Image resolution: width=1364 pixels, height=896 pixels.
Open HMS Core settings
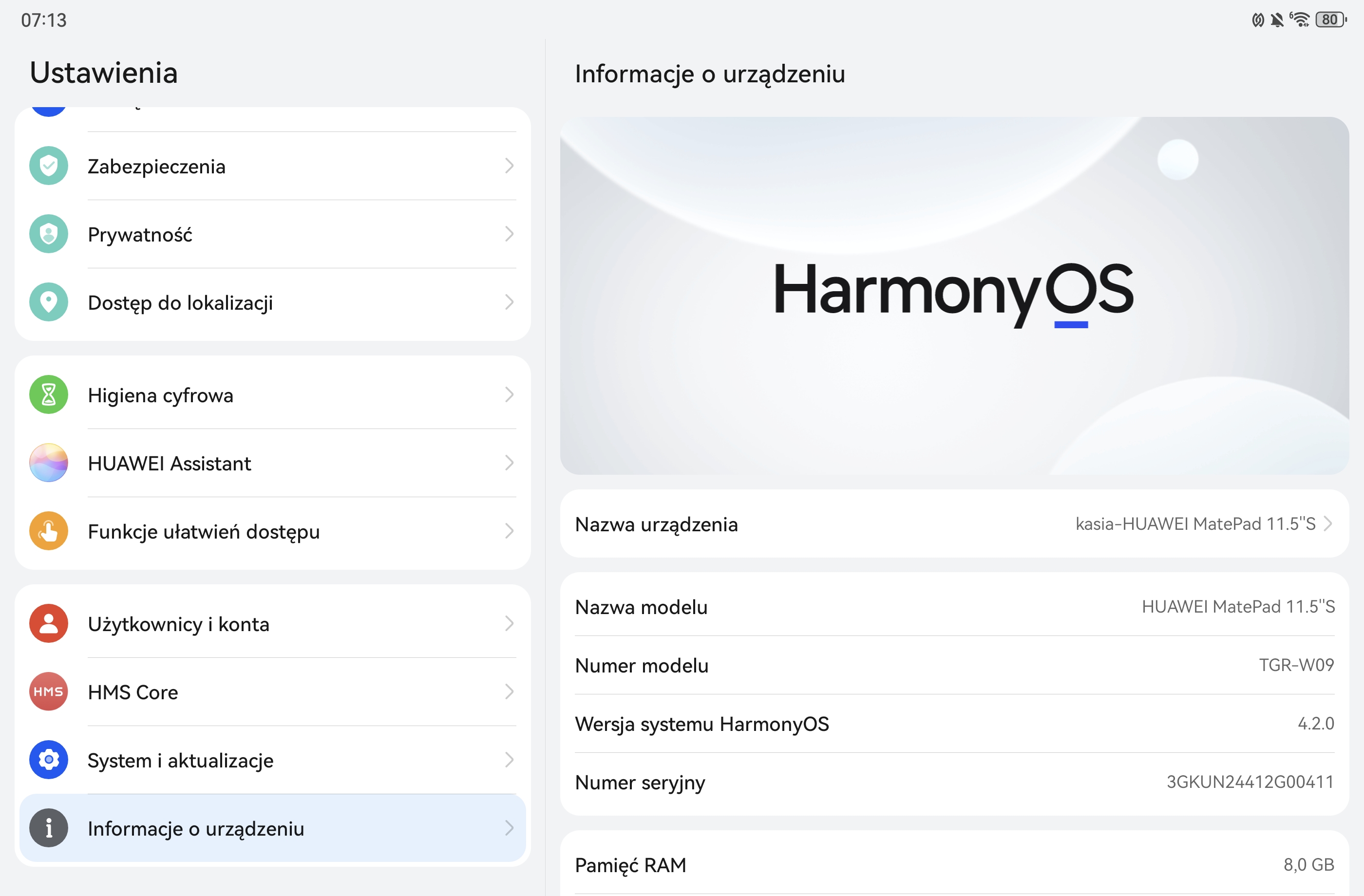coord(273,691)
